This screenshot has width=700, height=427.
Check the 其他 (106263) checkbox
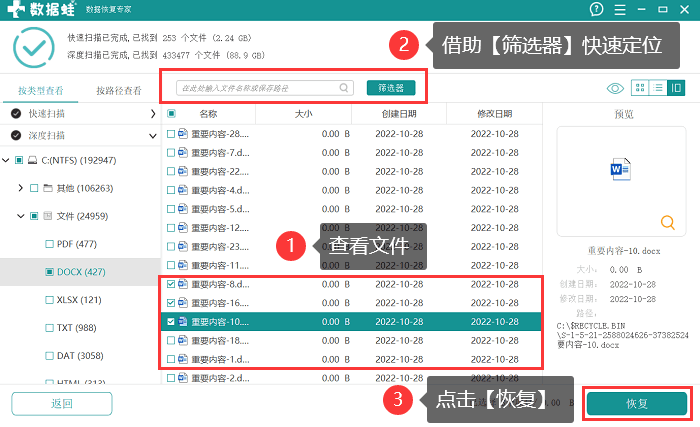tap(34, 188)
